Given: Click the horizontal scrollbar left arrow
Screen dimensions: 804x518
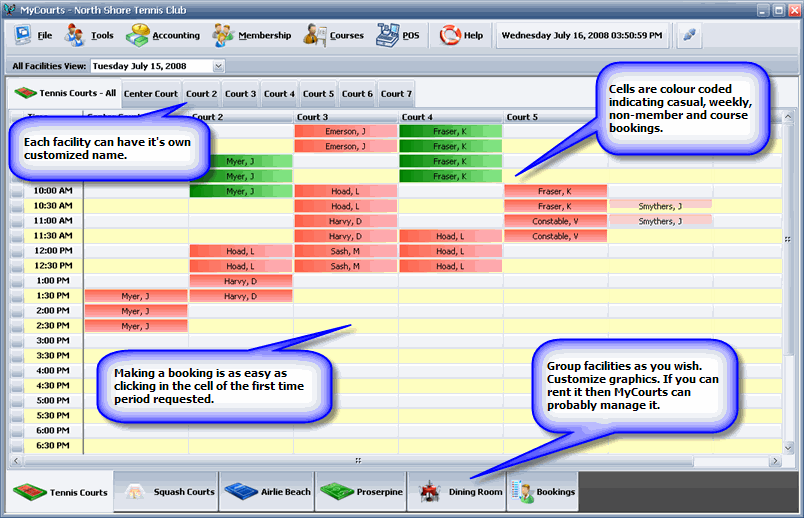Looking at the screenshot, I should point(16,461).
